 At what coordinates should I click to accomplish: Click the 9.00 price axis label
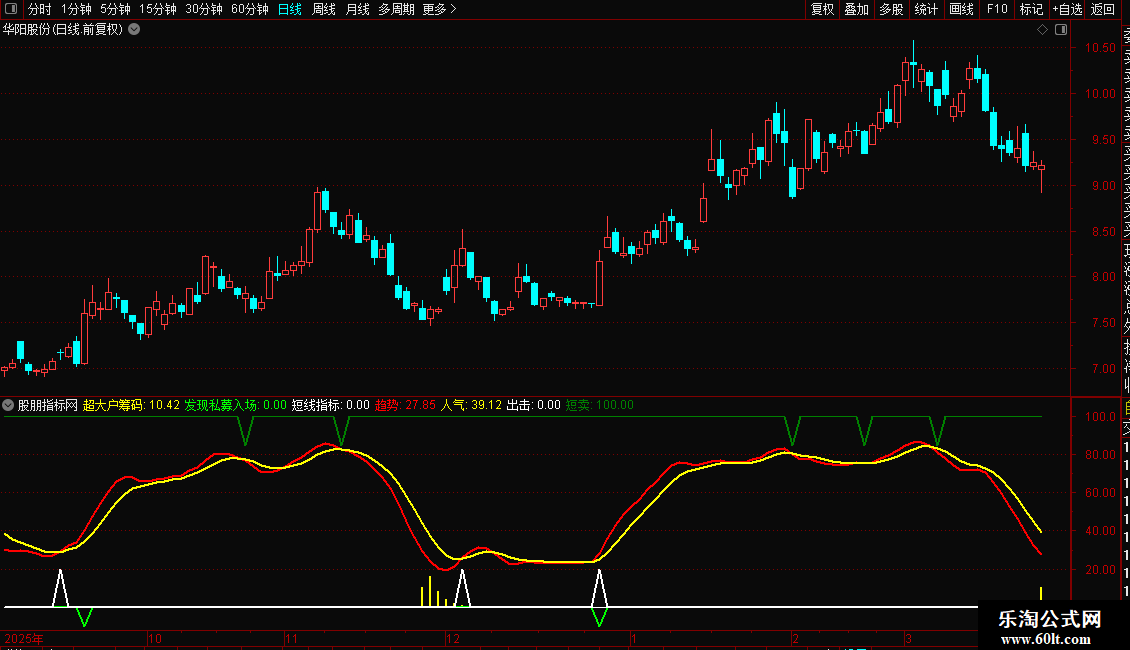[1103, 185]
